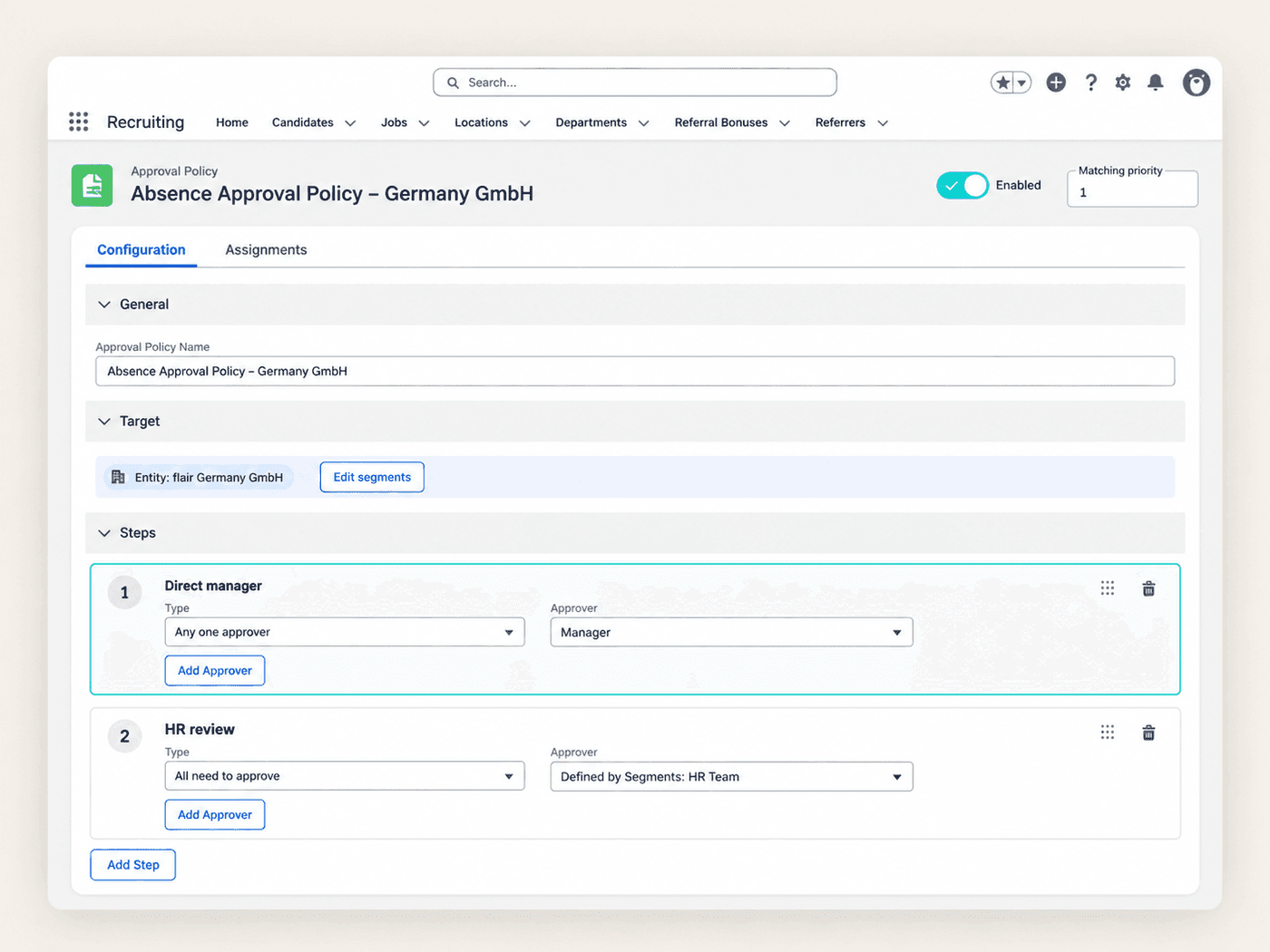Collapse the General section
This screenshot has width=1270, height=952.
[x=104, y=305]
